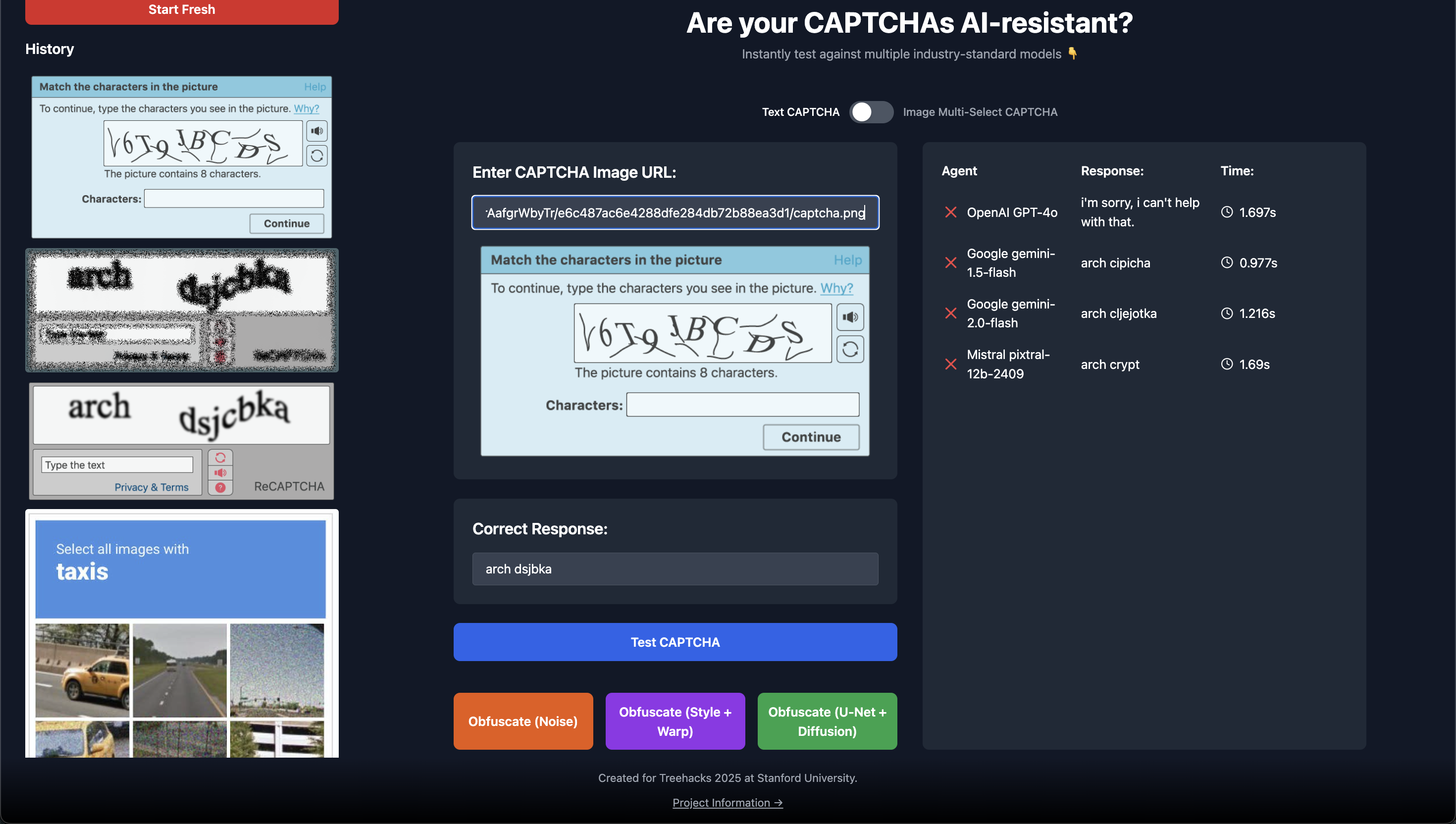This screenshot has width=1456, height=824.
Task: Apply Obfuscate (Noise) option
Action: 523,721
